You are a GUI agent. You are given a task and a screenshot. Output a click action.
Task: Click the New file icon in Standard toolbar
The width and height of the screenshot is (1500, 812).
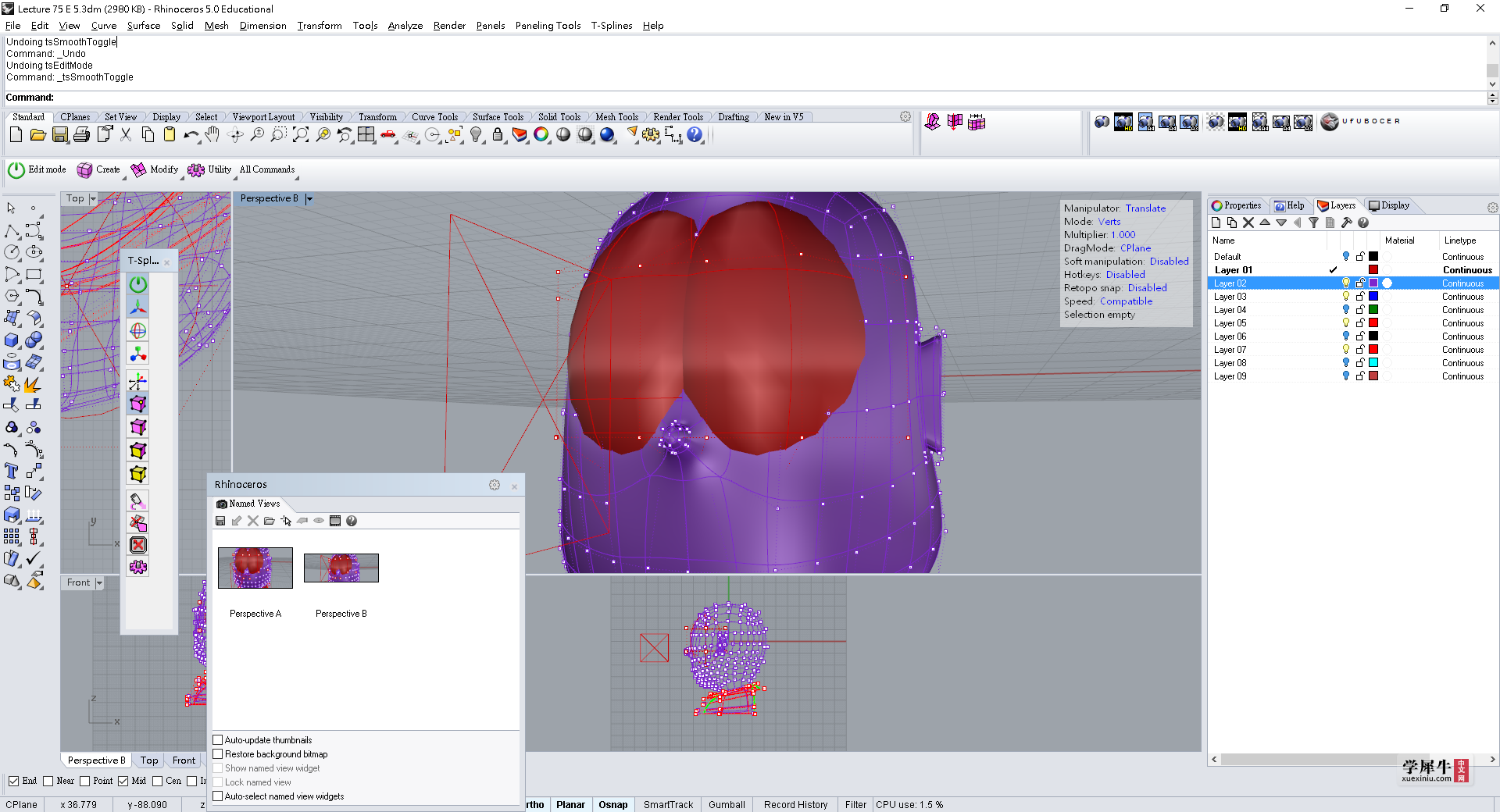click(x=16, y=135)
